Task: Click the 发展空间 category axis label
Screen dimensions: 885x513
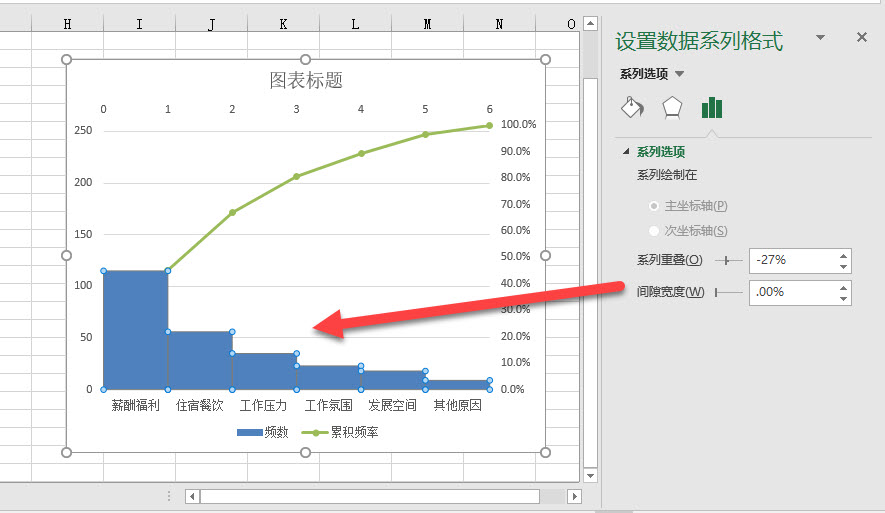Action: click(x=393, y=405)
